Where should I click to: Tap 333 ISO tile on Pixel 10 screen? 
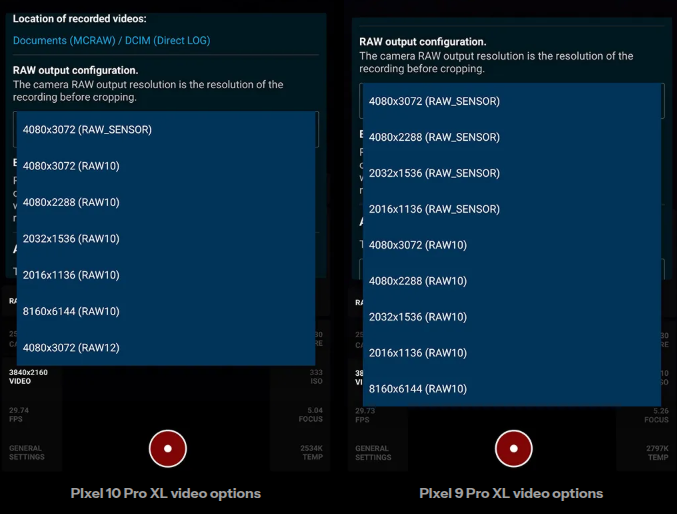[x=316, y=377]
